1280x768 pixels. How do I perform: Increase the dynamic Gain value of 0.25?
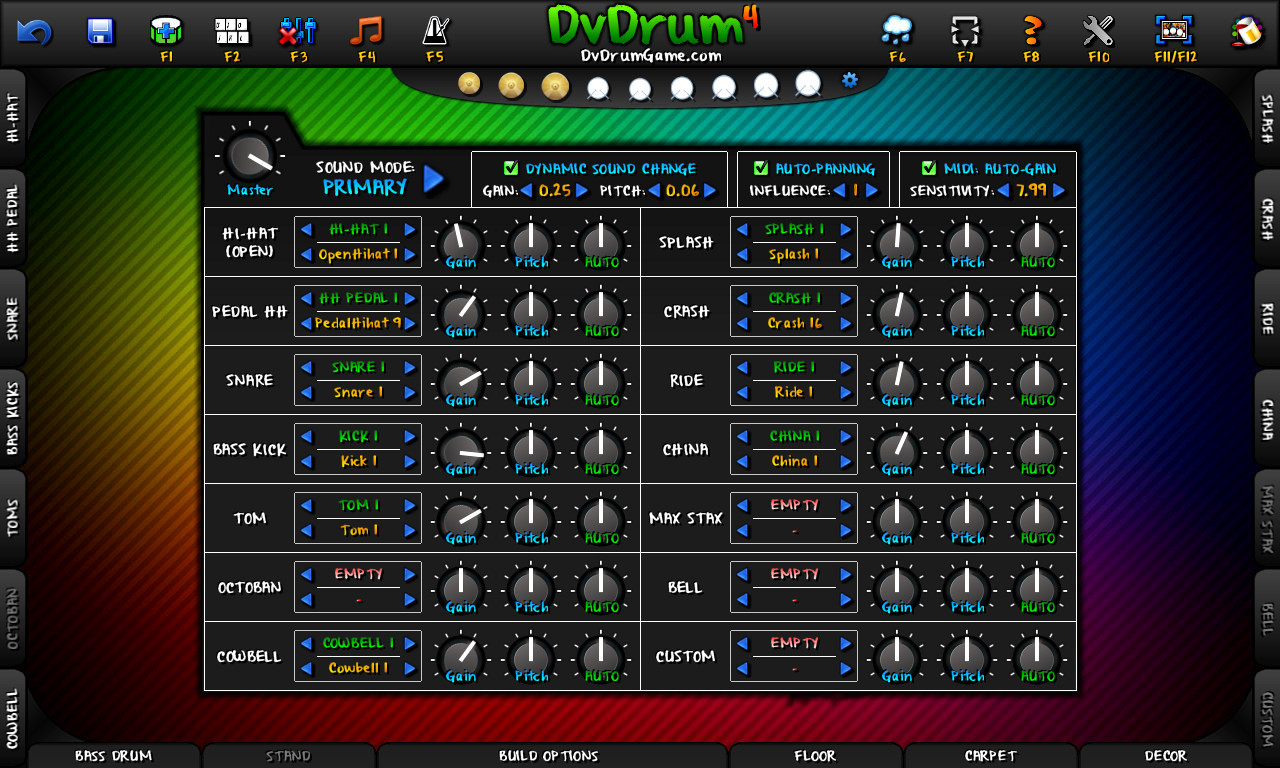(x=582, y=190)
